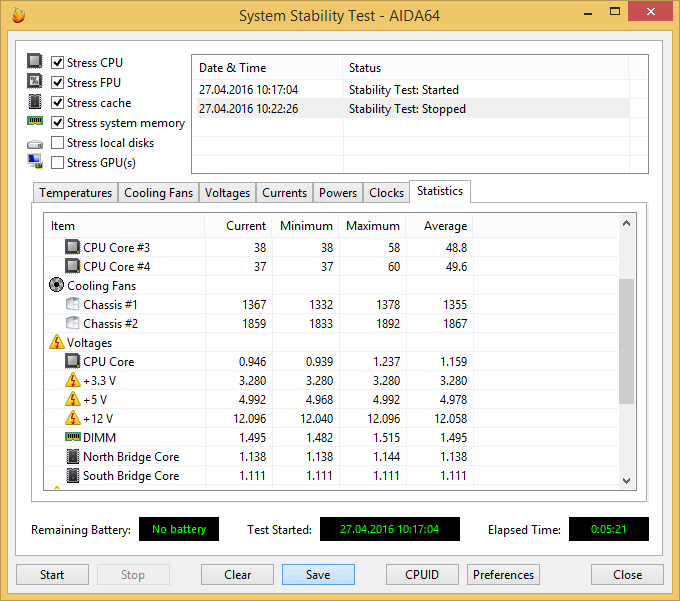This screenshot has height=601, width=680.
Task: Select the Statistics tab
Action: (440, 191)
